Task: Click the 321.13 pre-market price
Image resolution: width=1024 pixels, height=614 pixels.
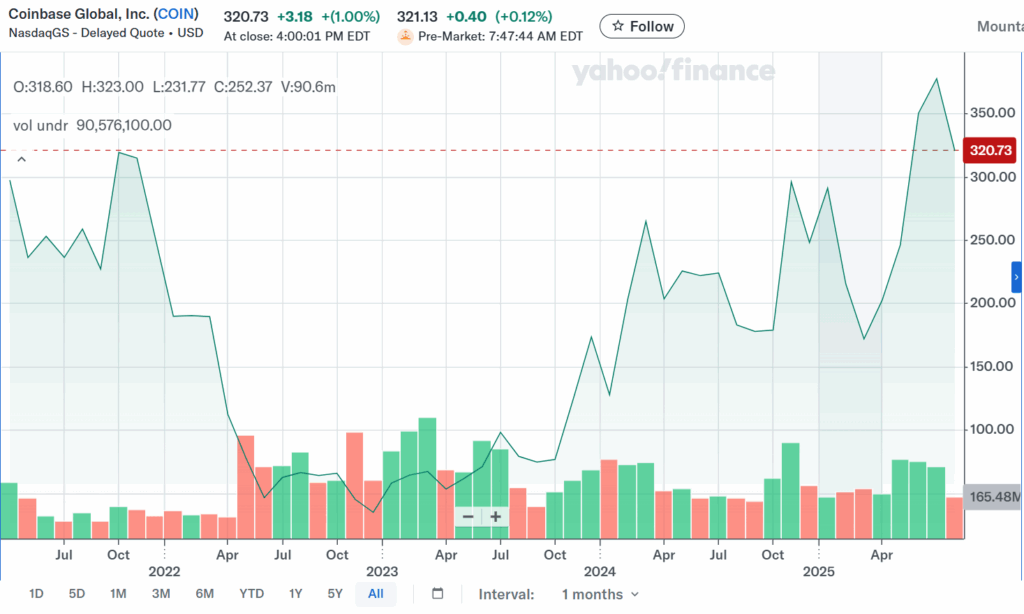Action: 417,16
